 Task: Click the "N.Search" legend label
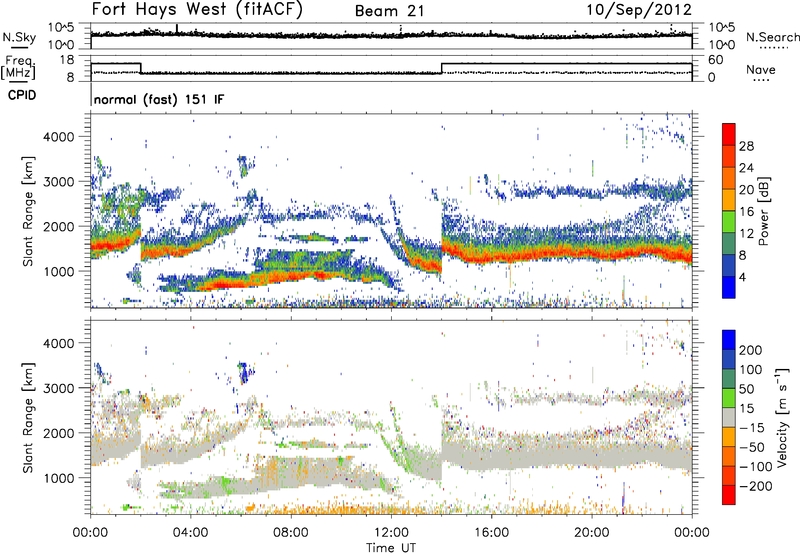[x=772, y=37]
